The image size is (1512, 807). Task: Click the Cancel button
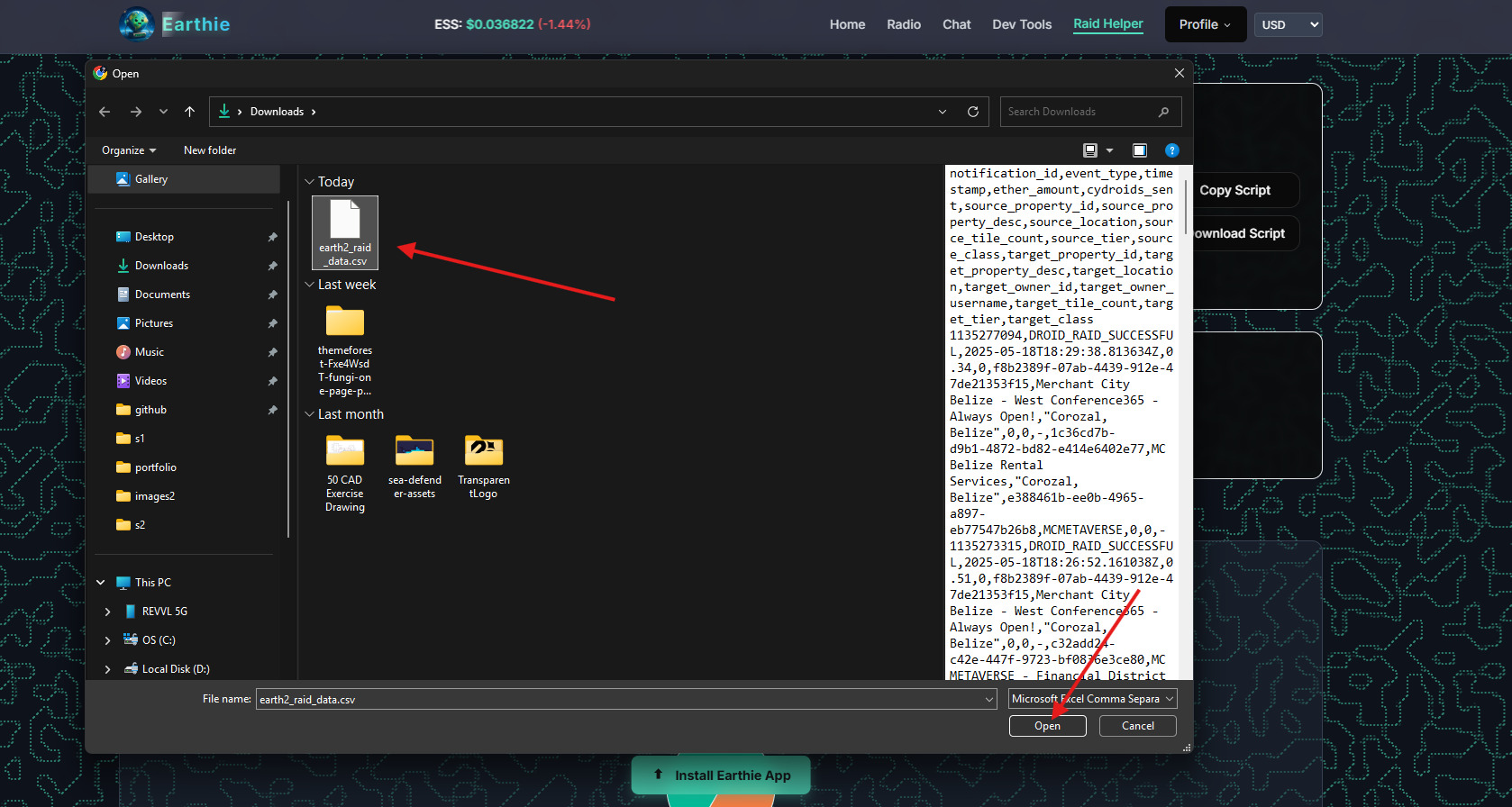1137,726
